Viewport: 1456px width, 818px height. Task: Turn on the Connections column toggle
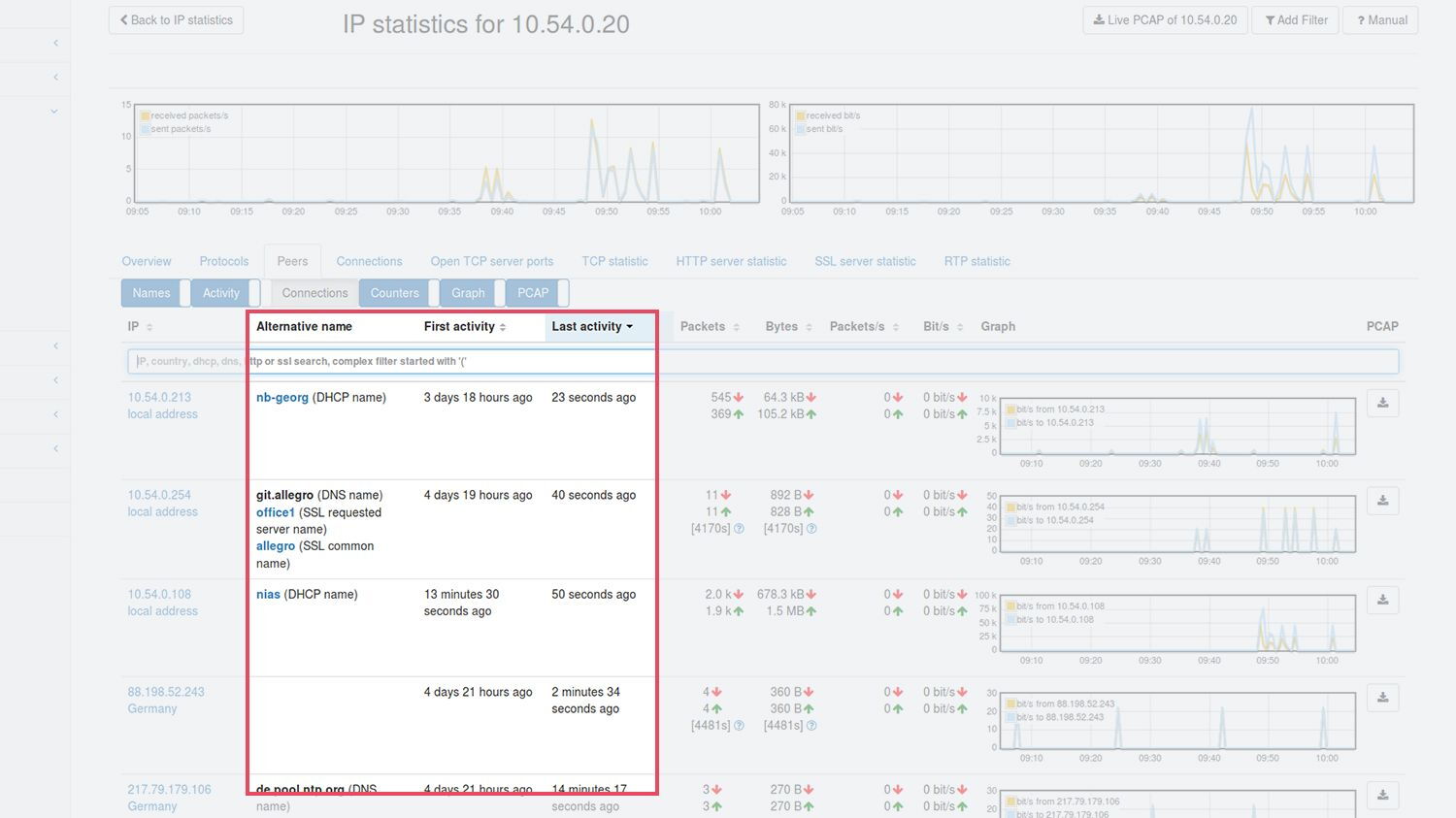314,293
